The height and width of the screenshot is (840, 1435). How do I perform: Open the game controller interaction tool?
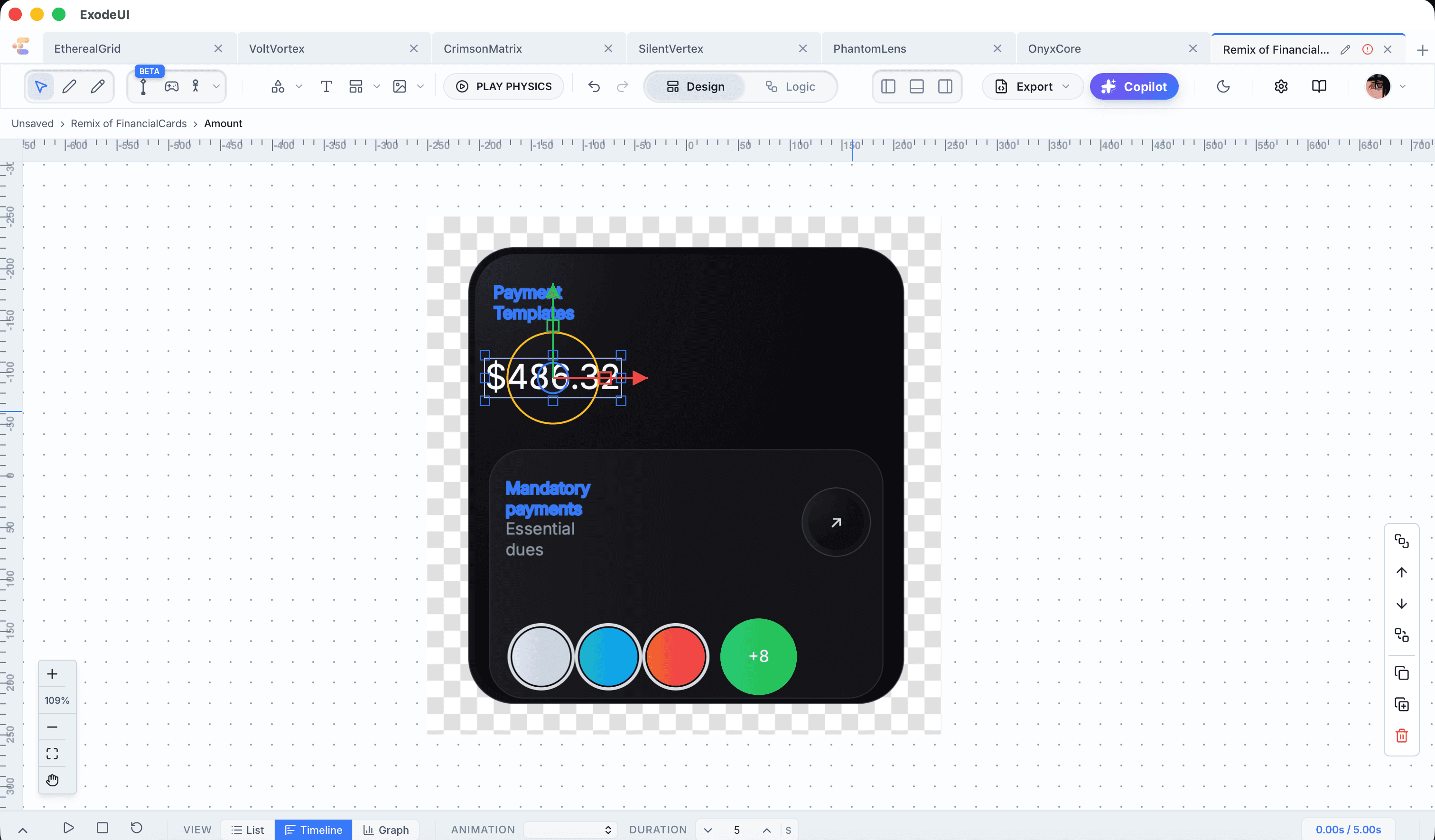click(172, 86)
